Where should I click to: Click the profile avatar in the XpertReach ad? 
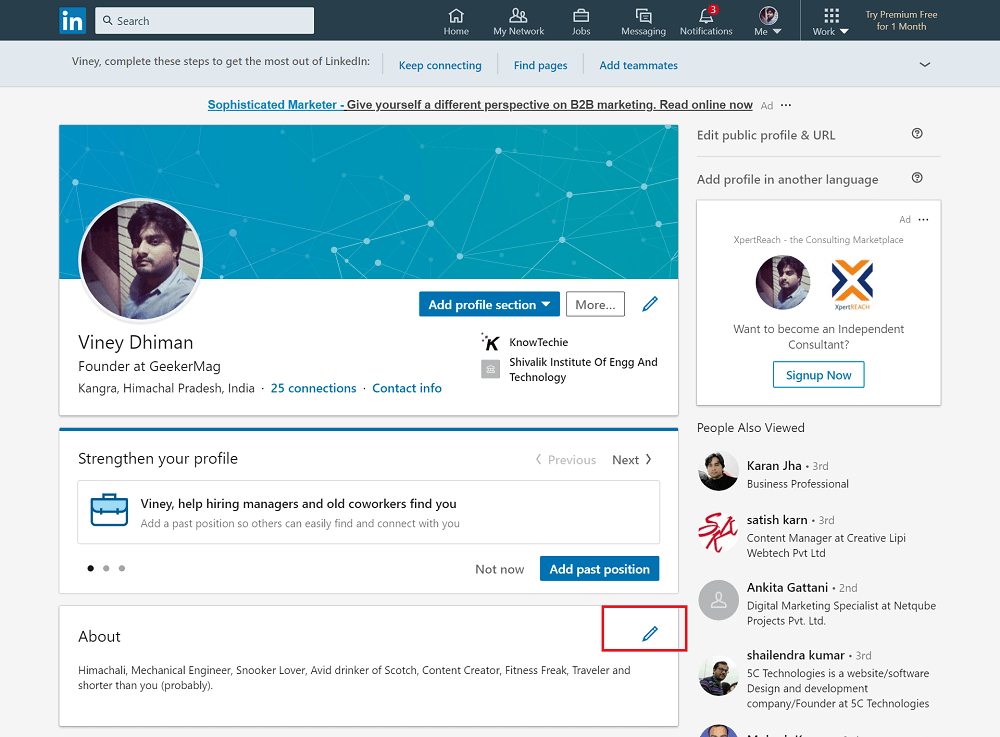pos(783,282)
